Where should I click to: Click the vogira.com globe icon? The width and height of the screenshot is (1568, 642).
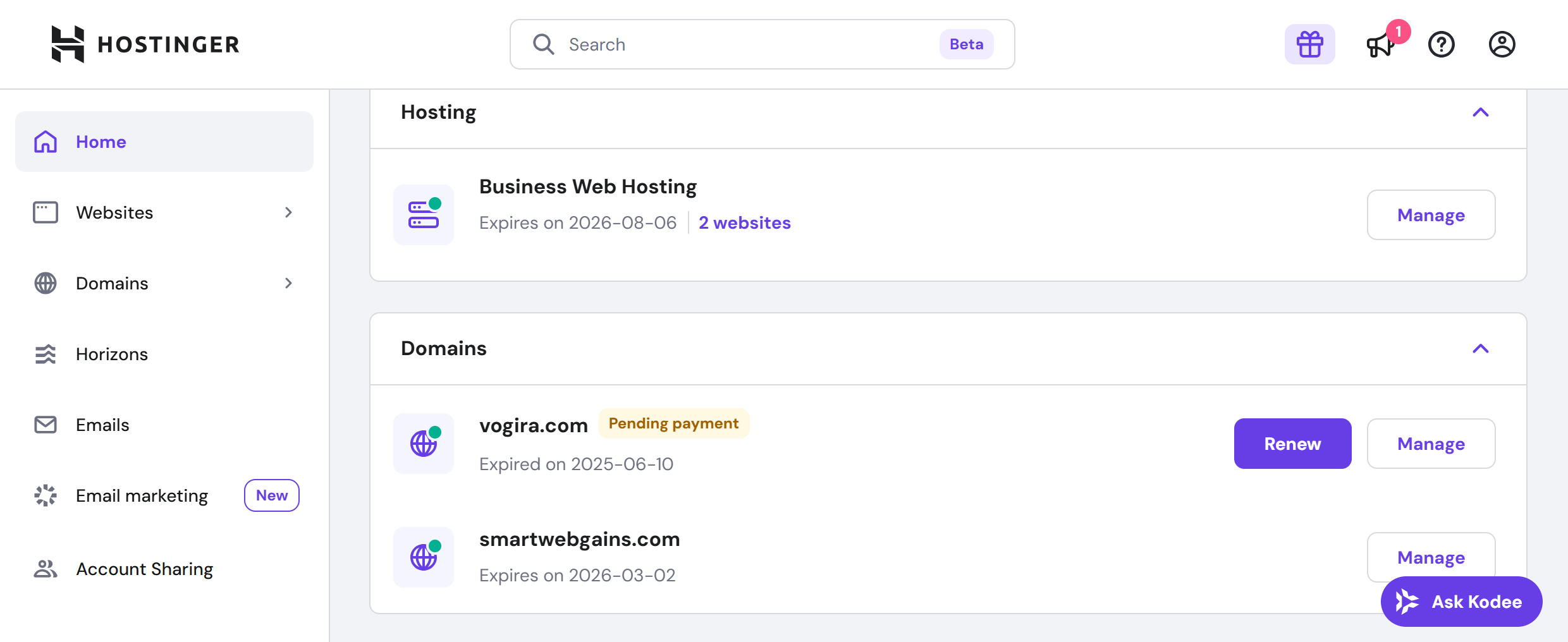tap(423, 443)
